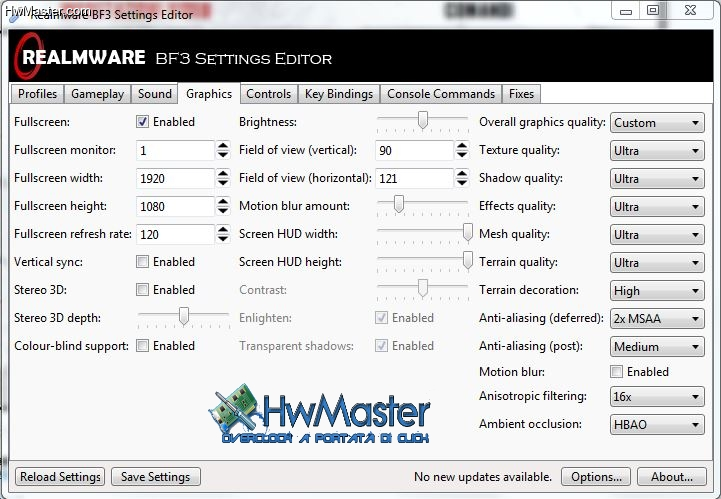Raise Fullscreen height using the up arrow

tap(223, 201)
